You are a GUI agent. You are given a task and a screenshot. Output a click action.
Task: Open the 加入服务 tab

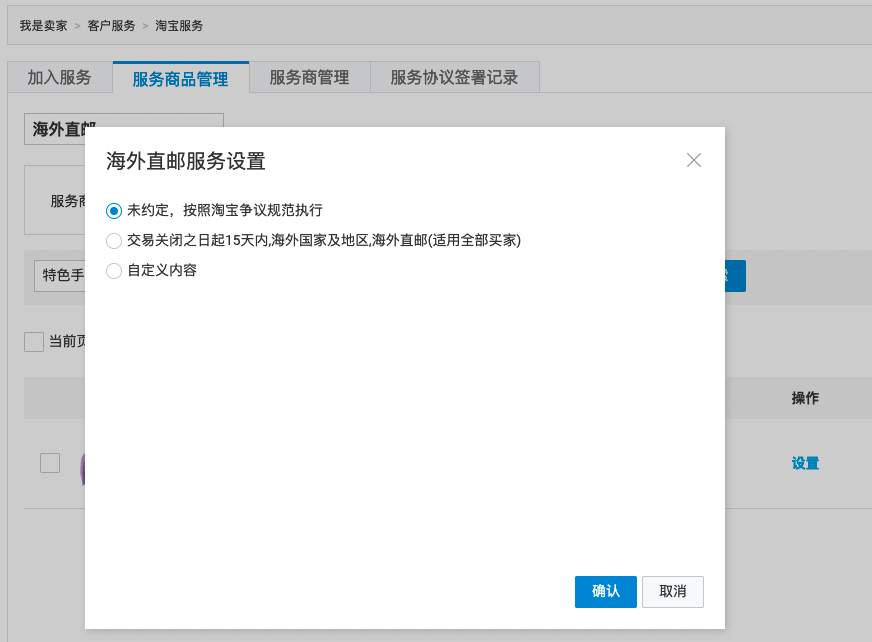tap(60, 77)
